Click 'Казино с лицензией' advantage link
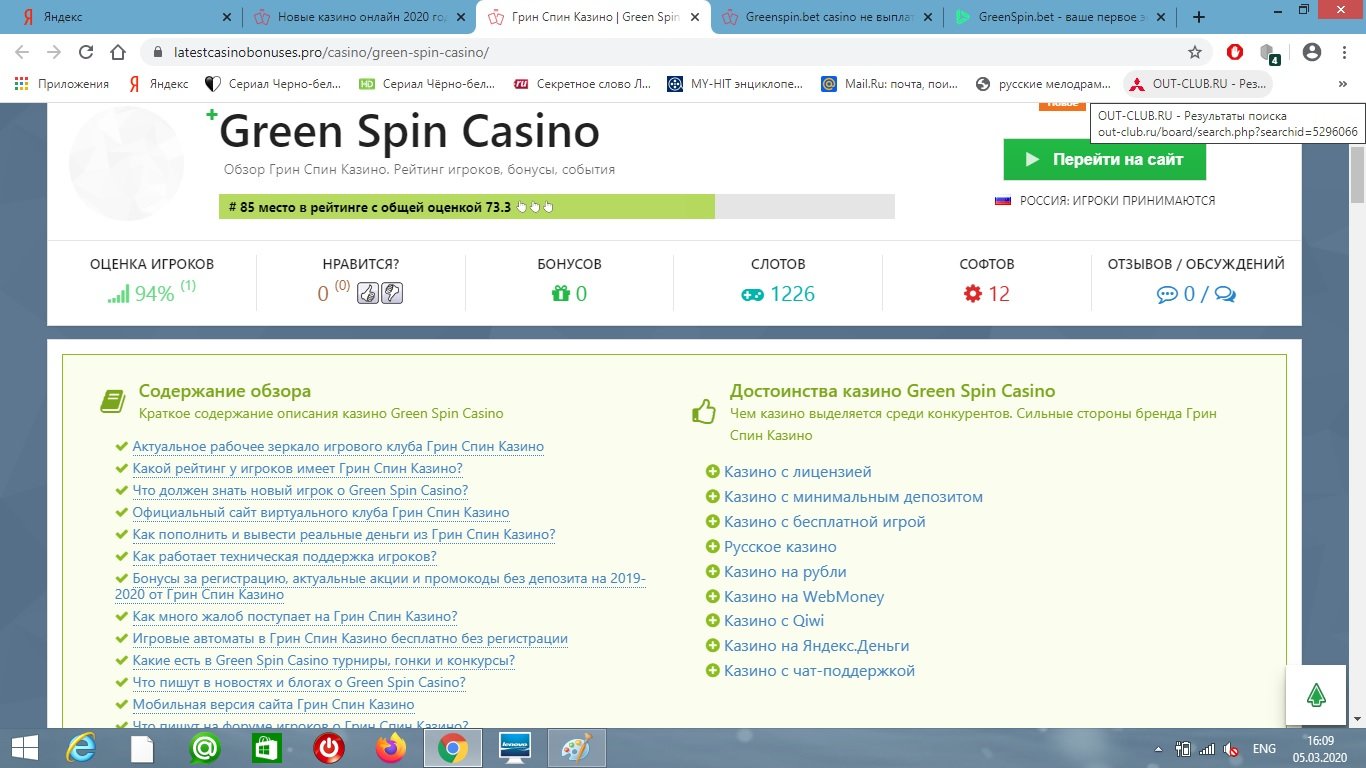This screenshot has width=1366, height=768. coord(797,471)
